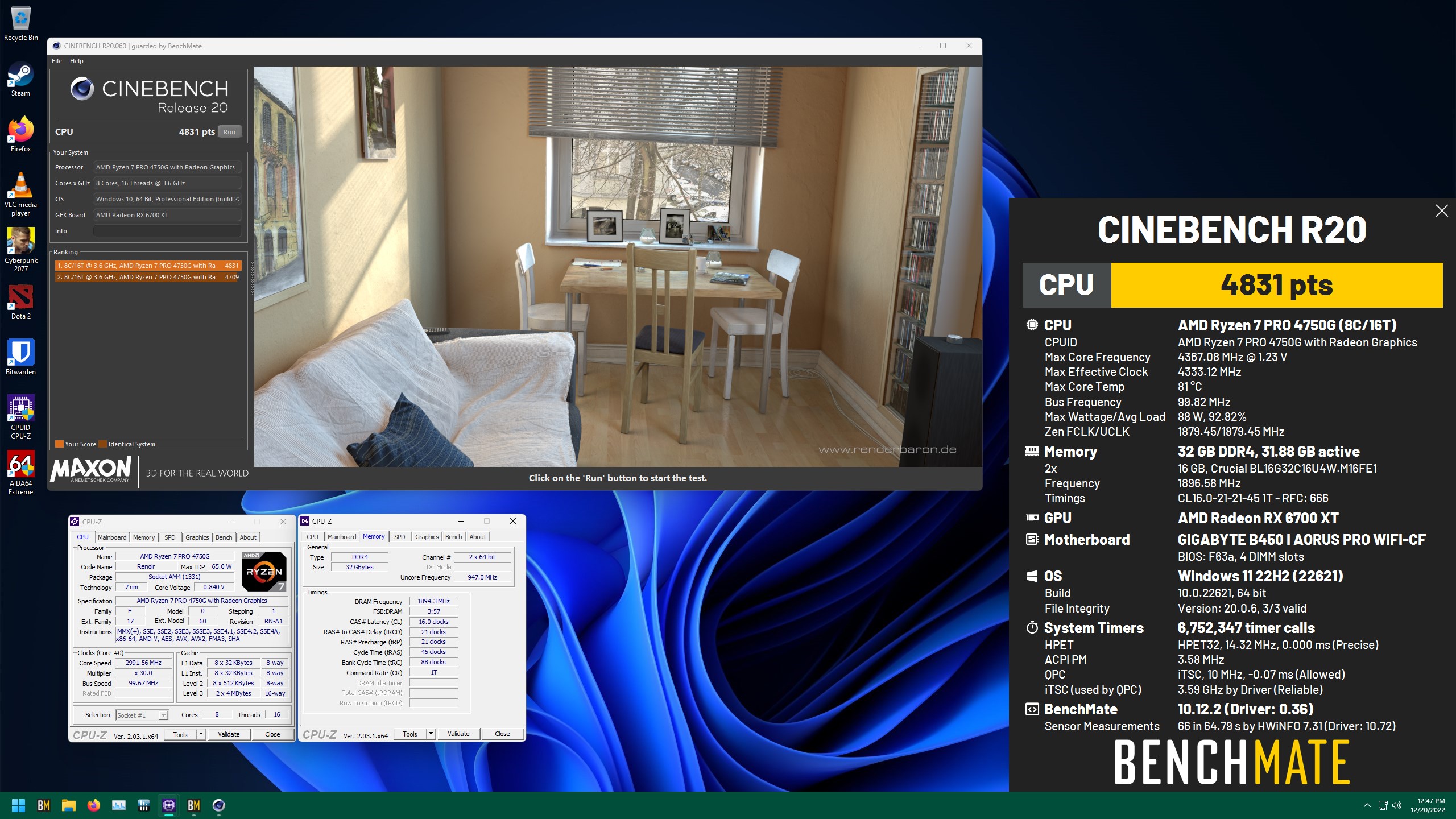This screenshot has height=819, width=1456.
Task: Switch to About tab in CPU-Z memory window
Action: click(x=478, y=537)
